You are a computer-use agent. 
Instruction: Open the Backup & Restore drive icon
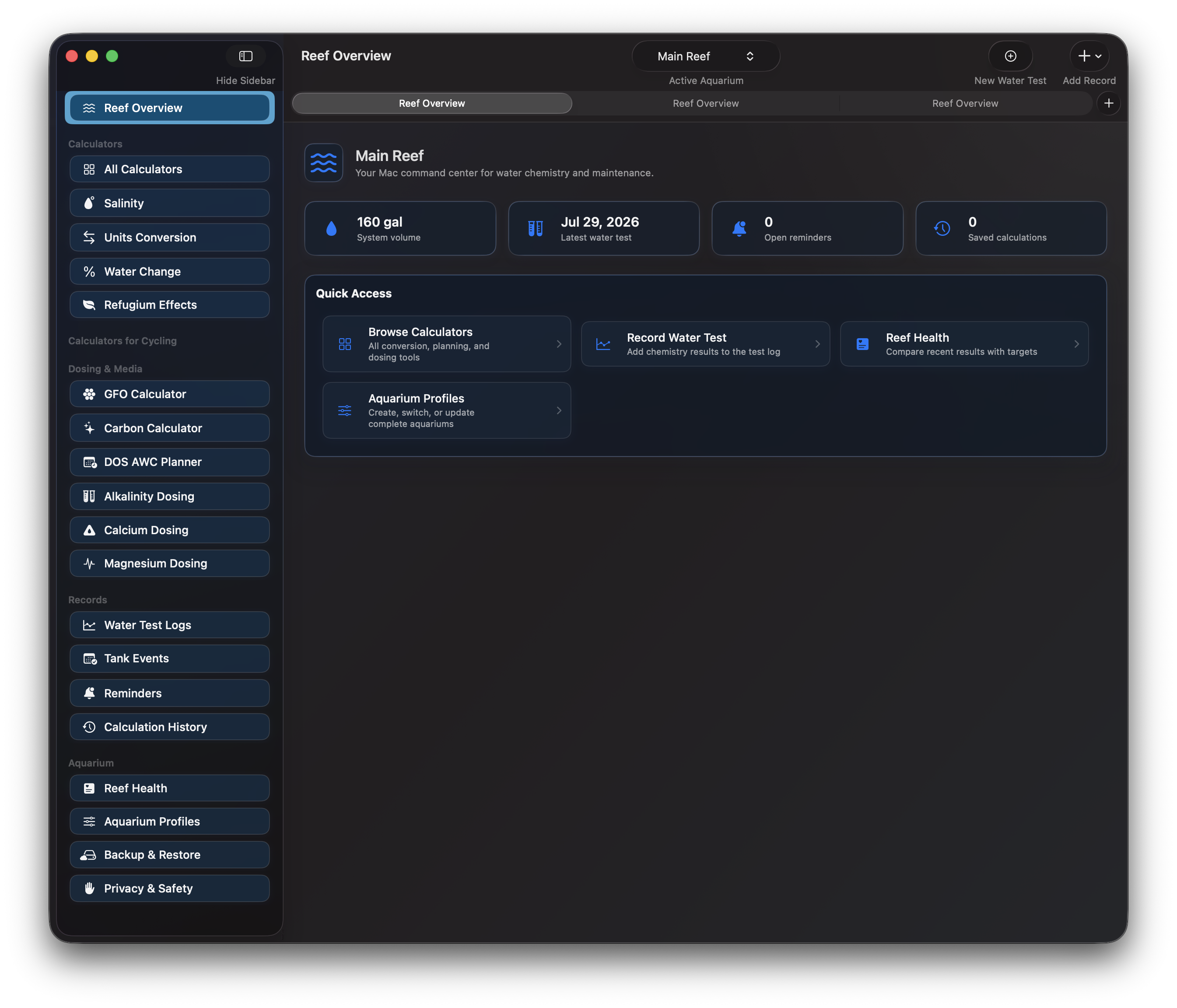88,855
